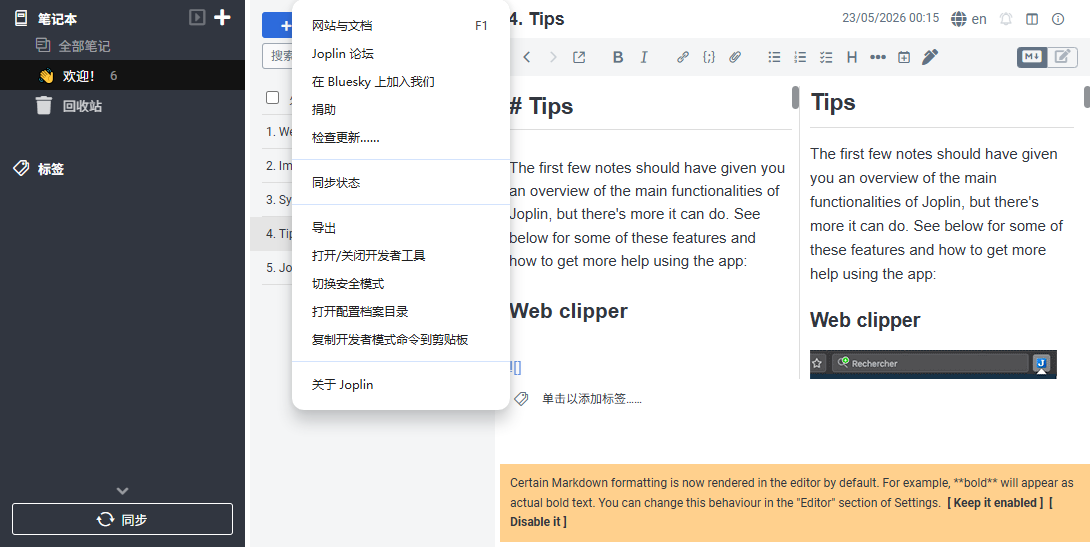Select 打开配置档案目录 menu entry
Screen dimensions: 1090x547
click(x=400, y=312)
